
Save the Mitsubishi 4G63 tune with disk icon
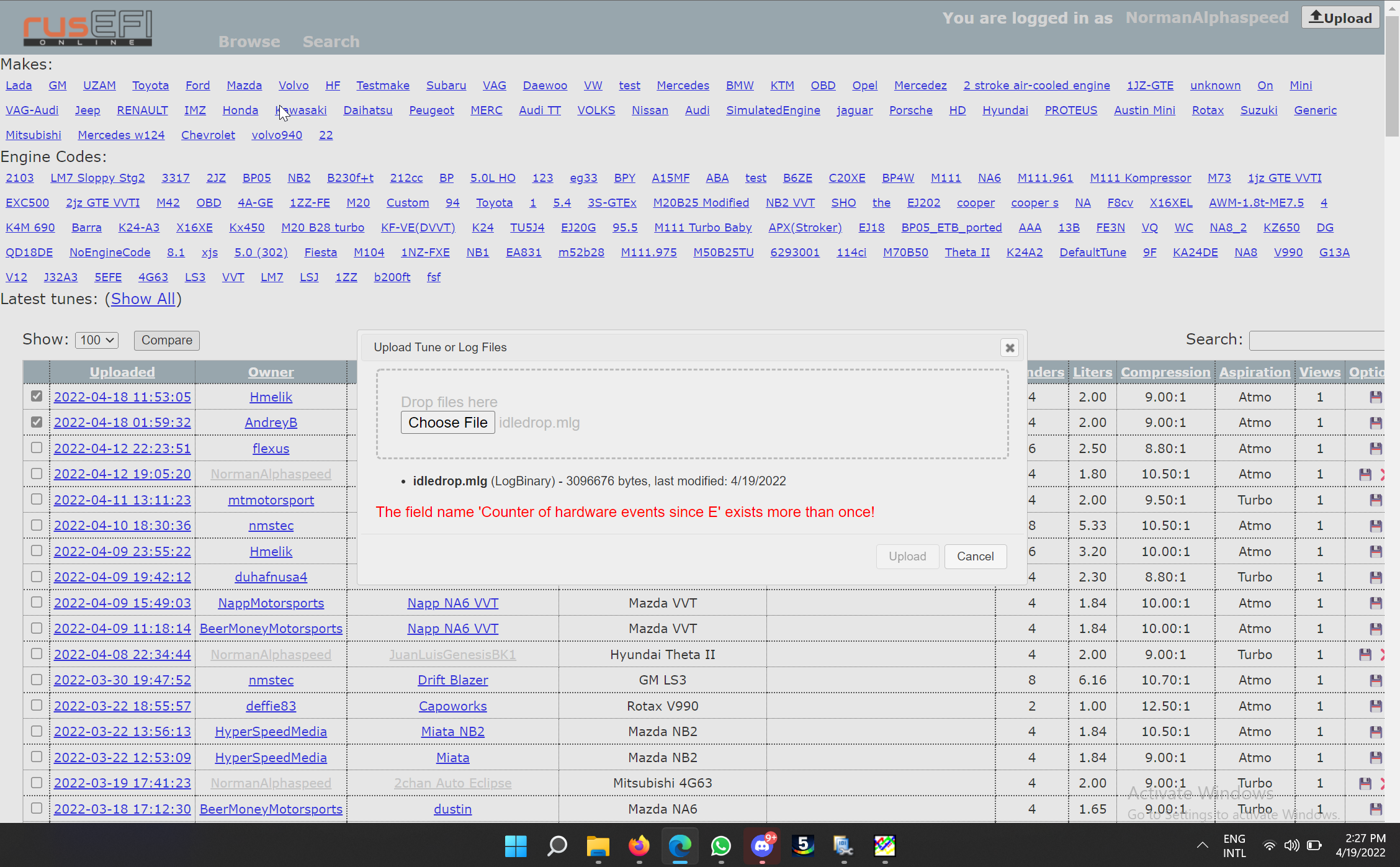tap(1365, 783)
